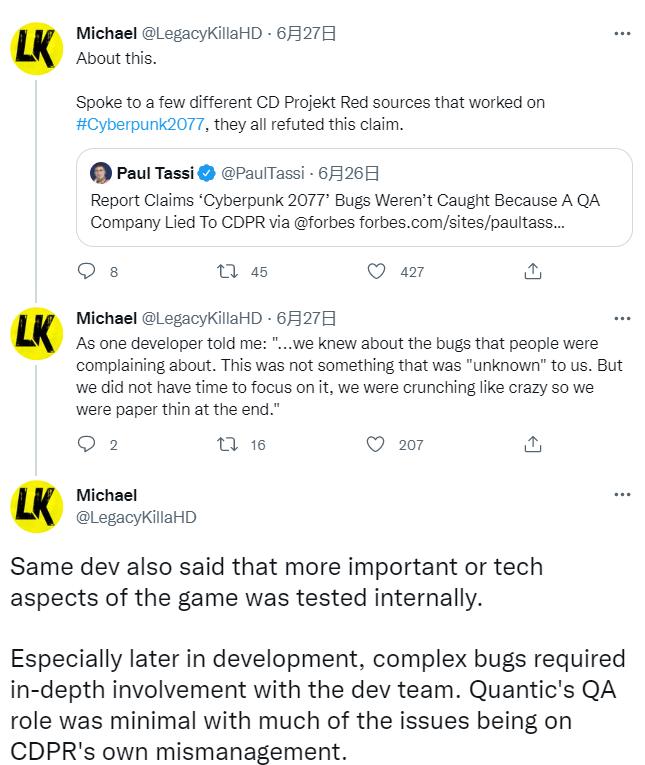Reply to the first tweet about CD Projekt Red
645x765 pixels.
[86, 271]
